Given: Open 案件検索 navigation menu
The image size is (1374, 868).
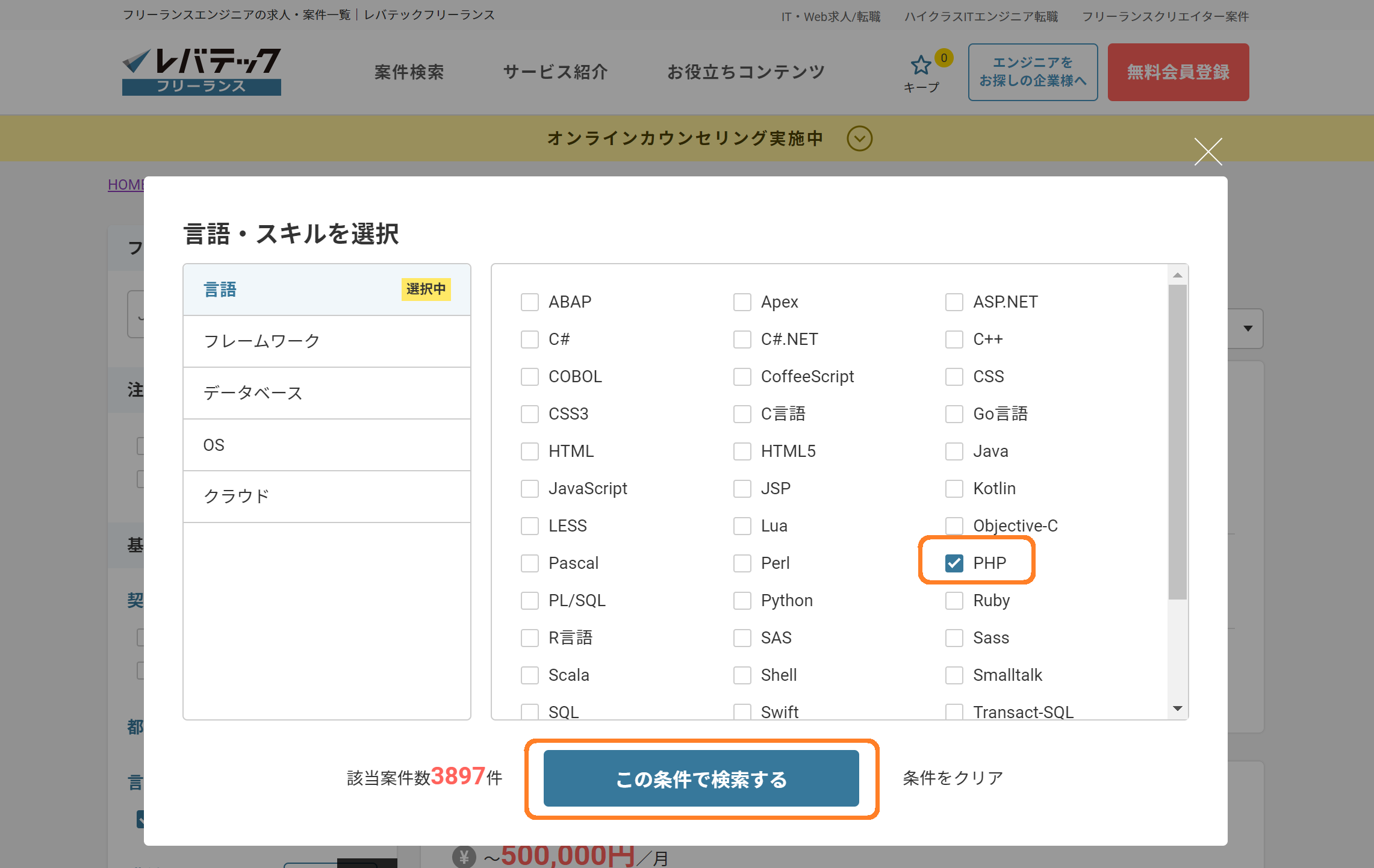Looking at the screenshot, I should tap(409, 72).
